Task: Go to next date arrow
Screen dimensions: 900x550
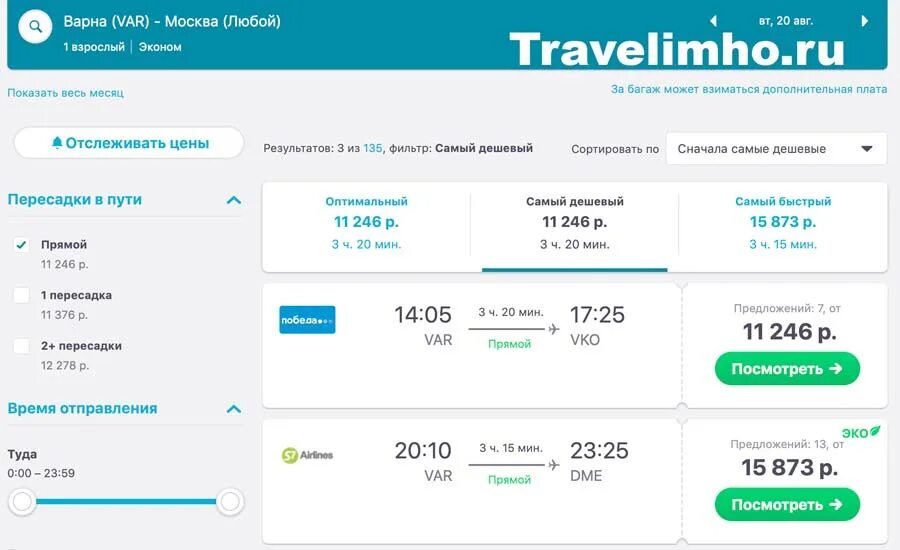Action: point(864,21)
